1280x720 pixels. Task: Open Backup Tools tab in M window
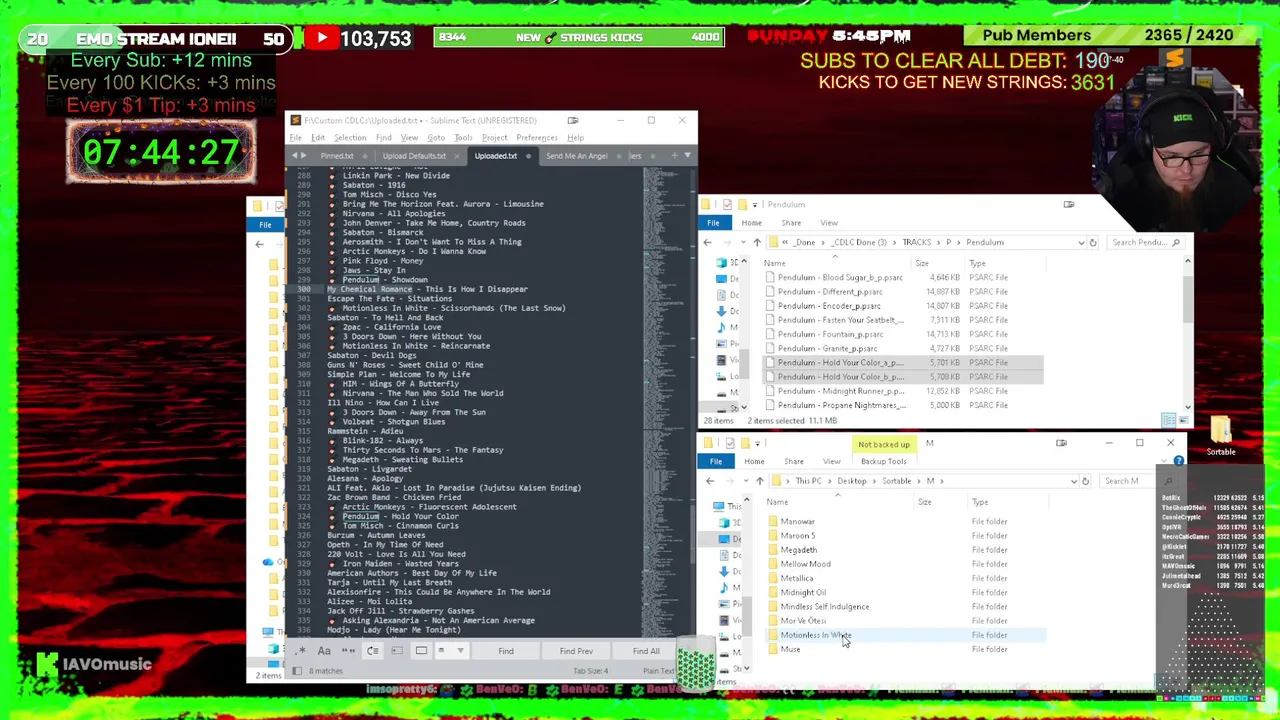tap(883, 461)
